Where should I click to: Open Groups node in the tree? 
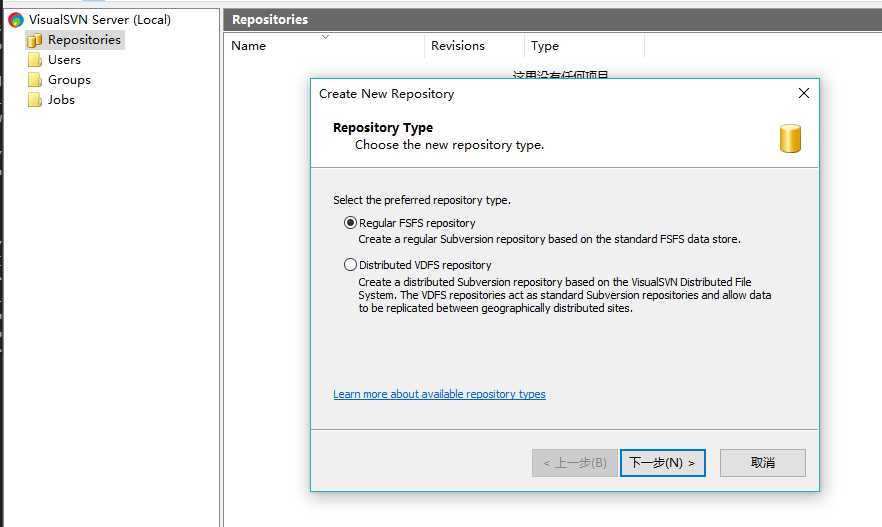pyautogui.click(x=69, y=80)
